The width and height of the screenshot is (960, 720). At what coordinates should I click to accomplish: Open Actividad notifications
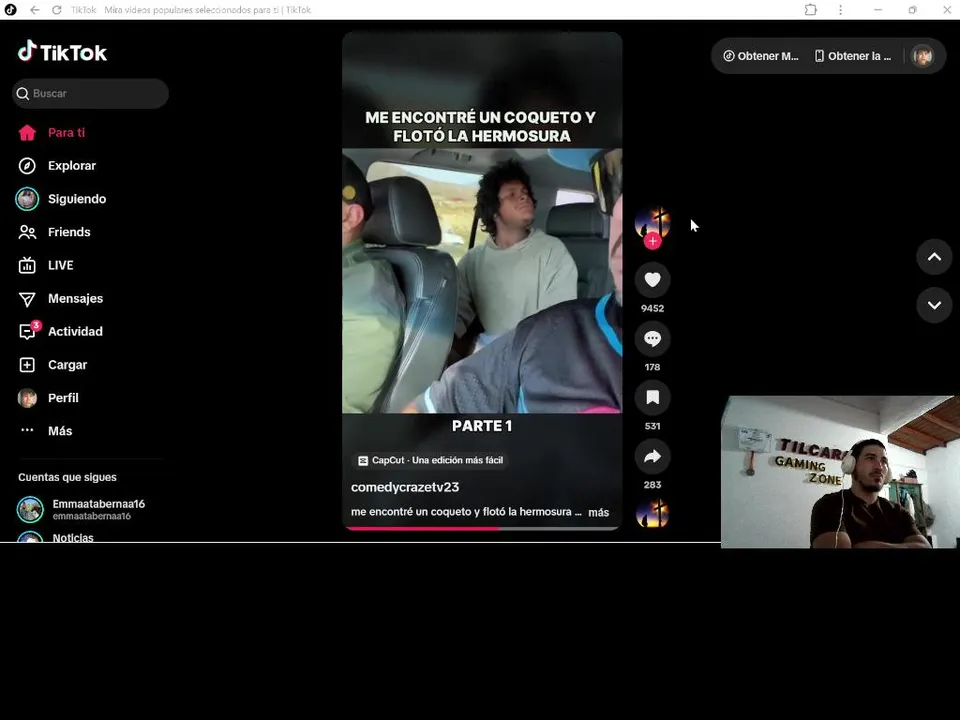(75, 331)
